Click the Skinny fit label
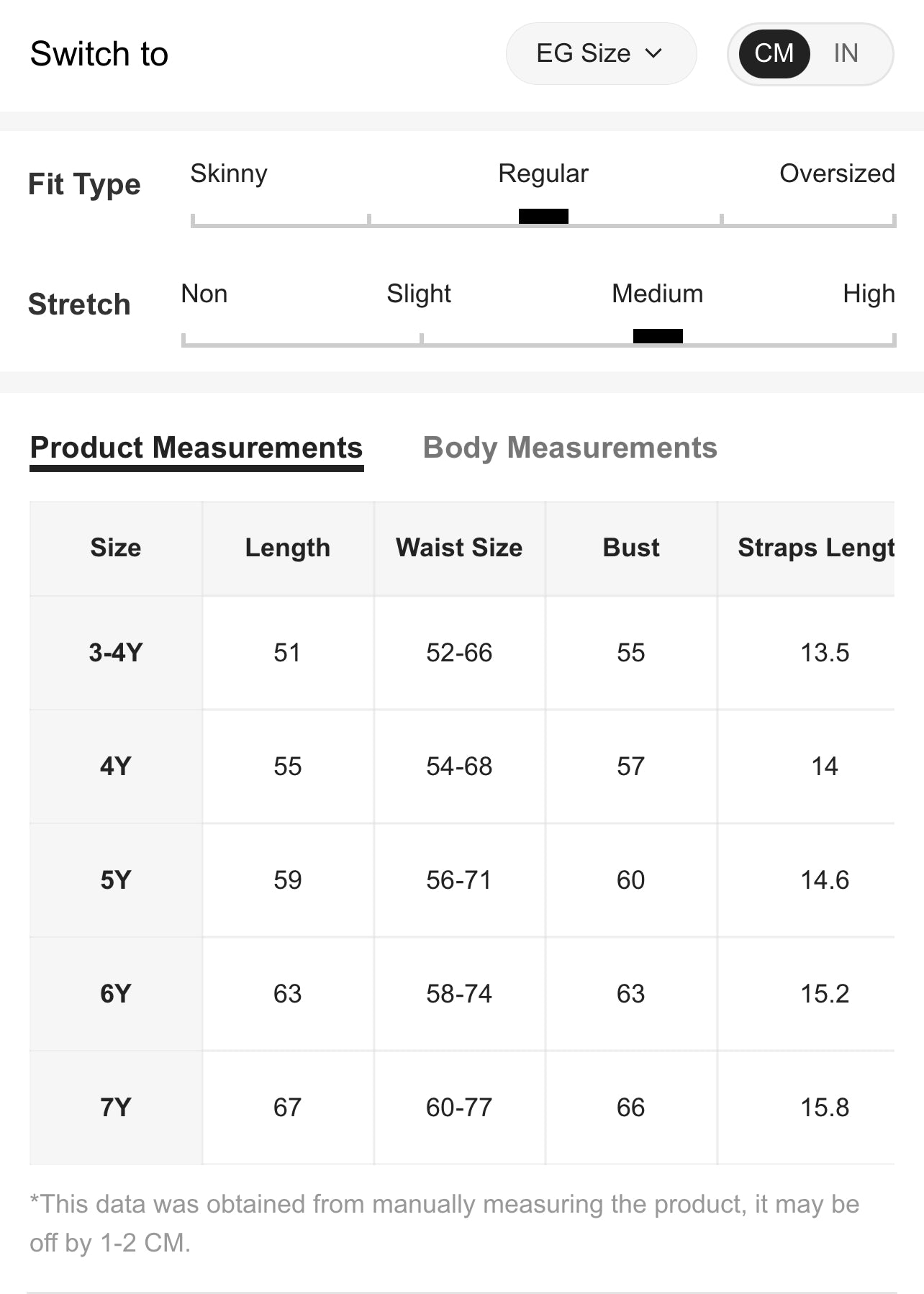This screenshot has height=1294, width=924. coord(229,173)
